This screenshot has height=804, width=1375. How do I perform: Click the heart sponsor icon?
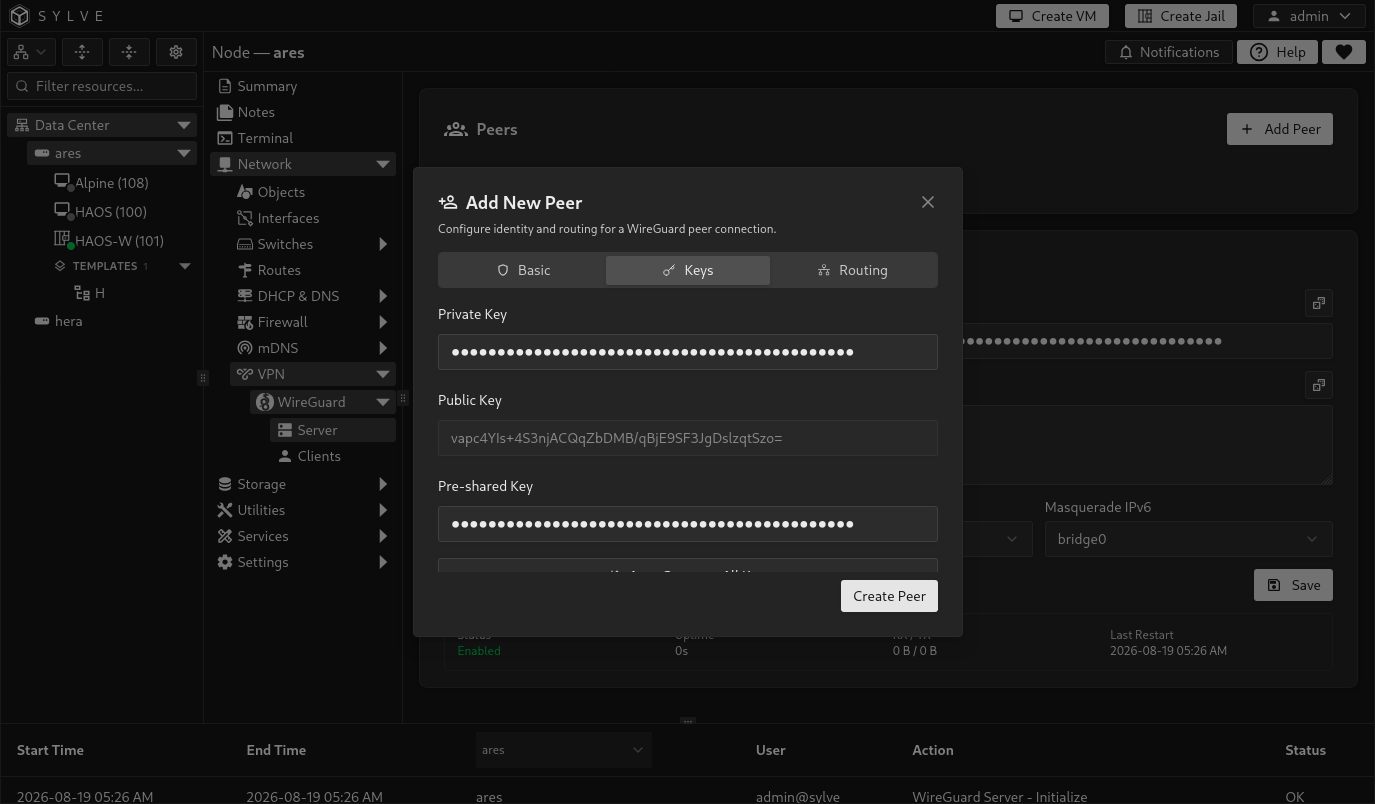[1344, 52]
